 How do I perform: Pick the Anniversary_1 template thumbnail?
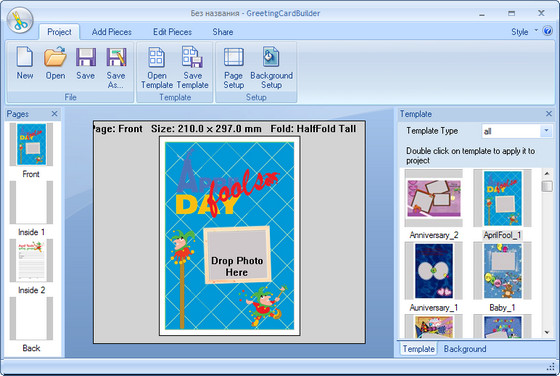(434, 271)
